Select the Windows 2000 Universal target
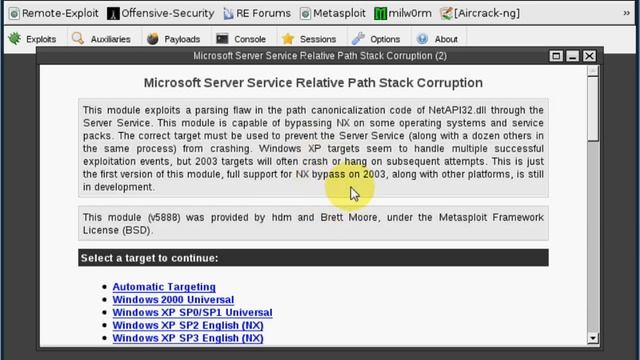Viewport: 640px width, 360px height. tap(173, 300)
